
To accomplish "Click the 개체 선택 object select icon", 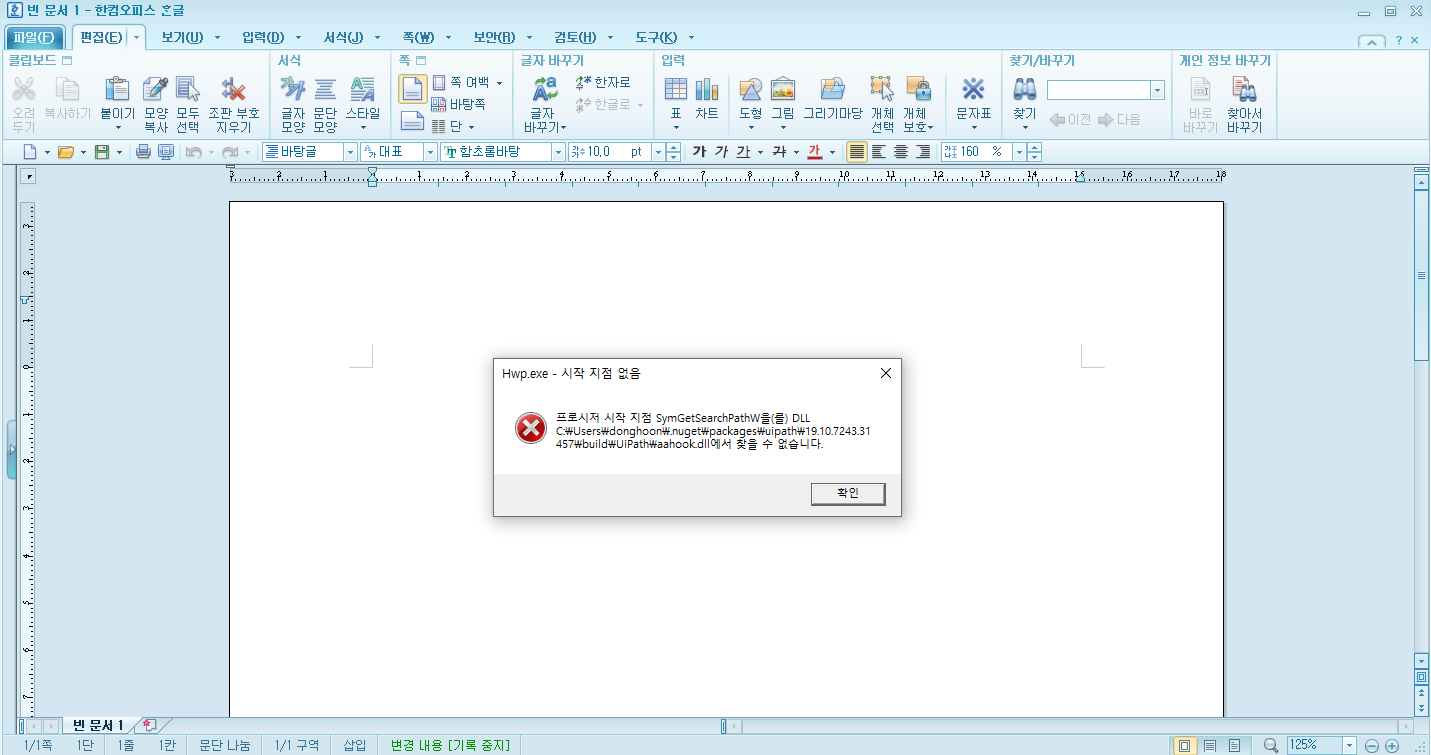I will click(882, 90).
